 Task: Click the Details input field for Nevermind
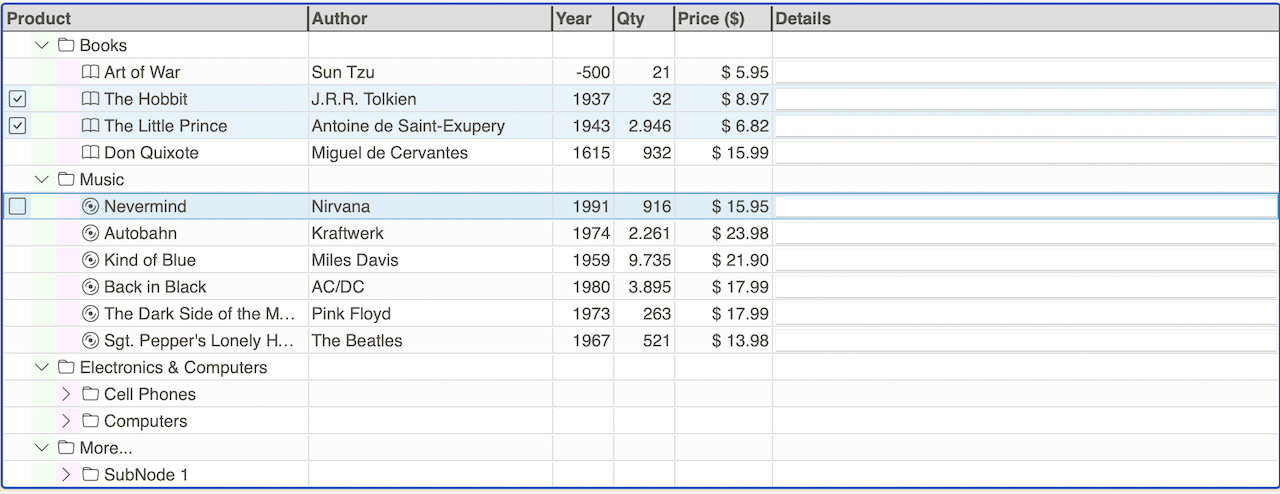[1027, 206]
